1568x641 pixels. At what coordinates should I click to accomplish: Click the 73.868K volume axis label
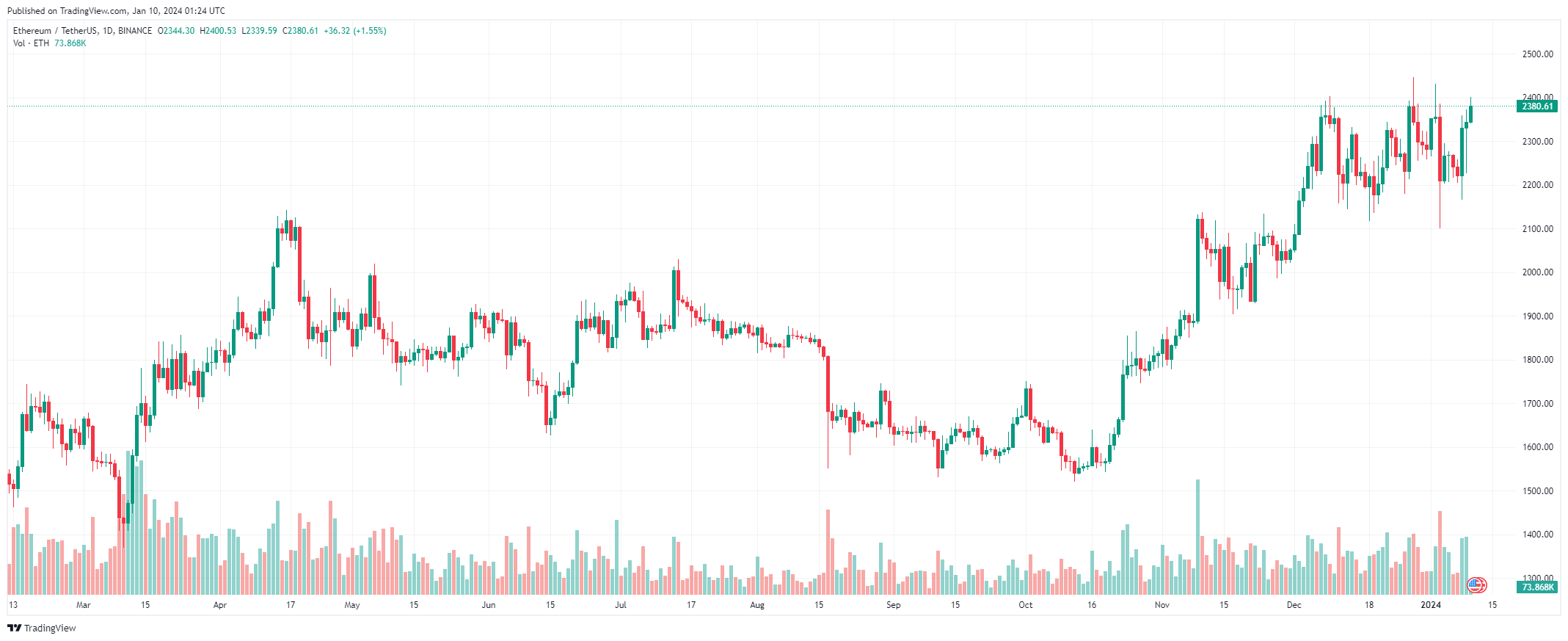[x=1536, y=587]
